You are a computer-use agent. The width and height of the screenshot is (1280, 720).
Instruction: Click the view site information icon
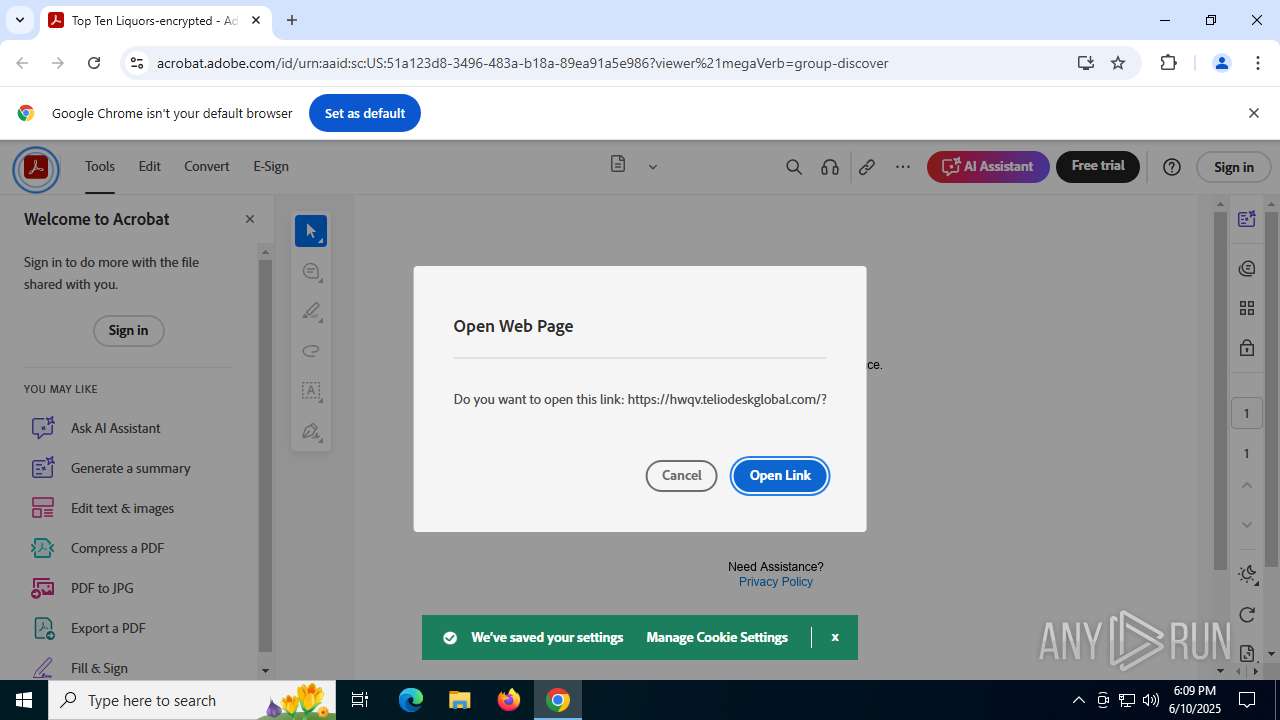click(137, 63)
